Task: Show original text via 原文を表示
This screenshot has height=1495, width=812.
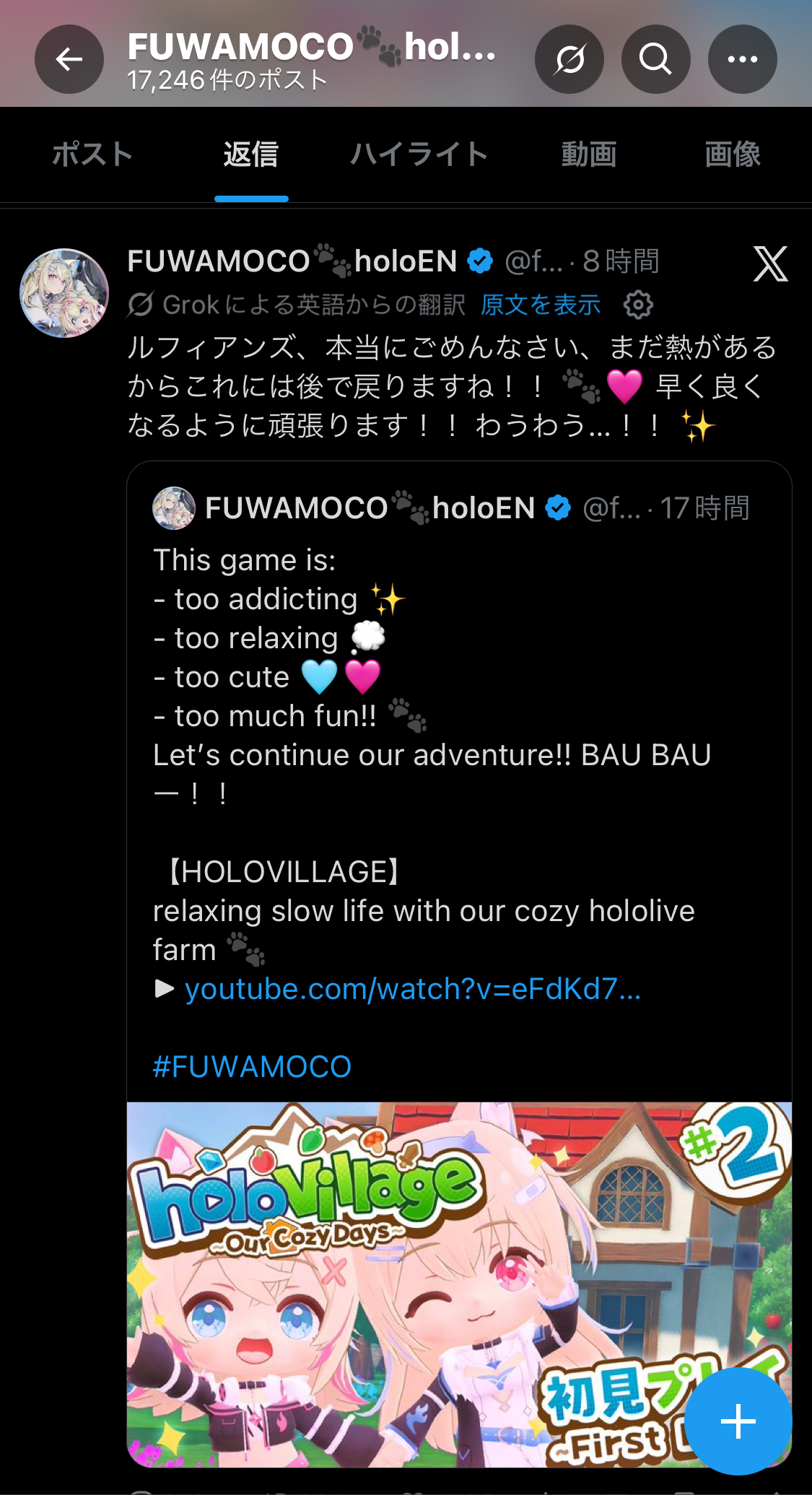Action: [541, 305]
